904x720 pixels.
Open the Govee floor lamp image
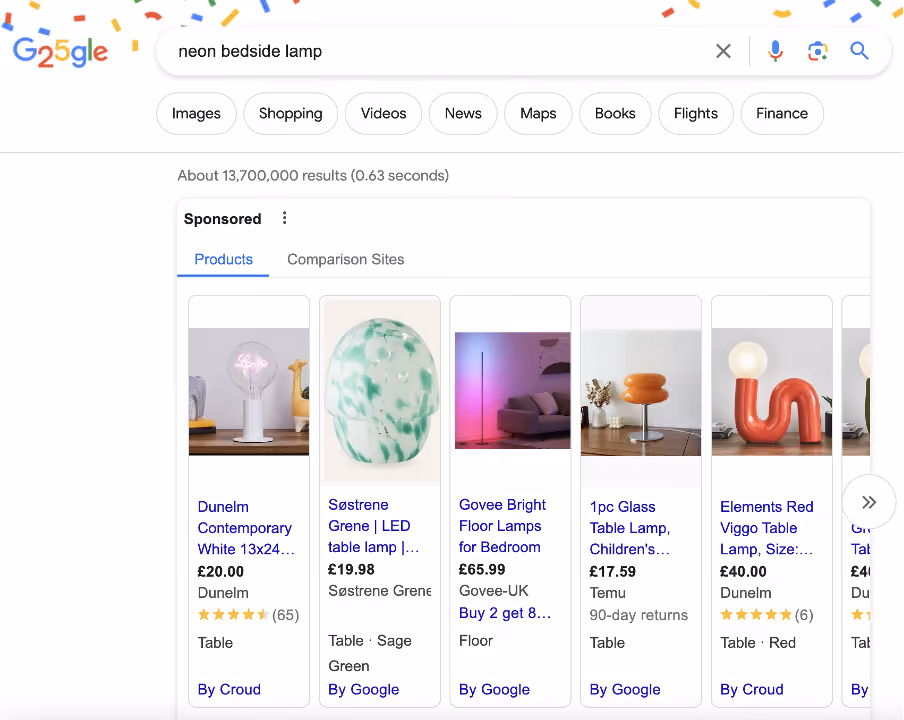(513, 390)
